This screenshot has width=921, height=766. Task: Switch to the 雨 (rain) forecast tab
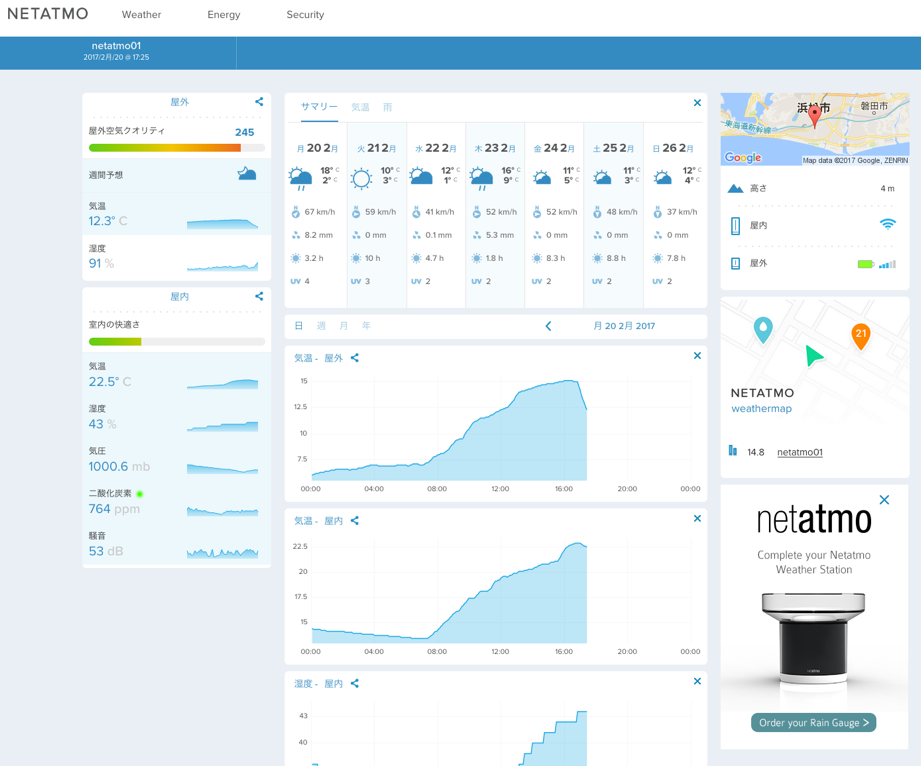pyautogui.click(x=388, y=107)
